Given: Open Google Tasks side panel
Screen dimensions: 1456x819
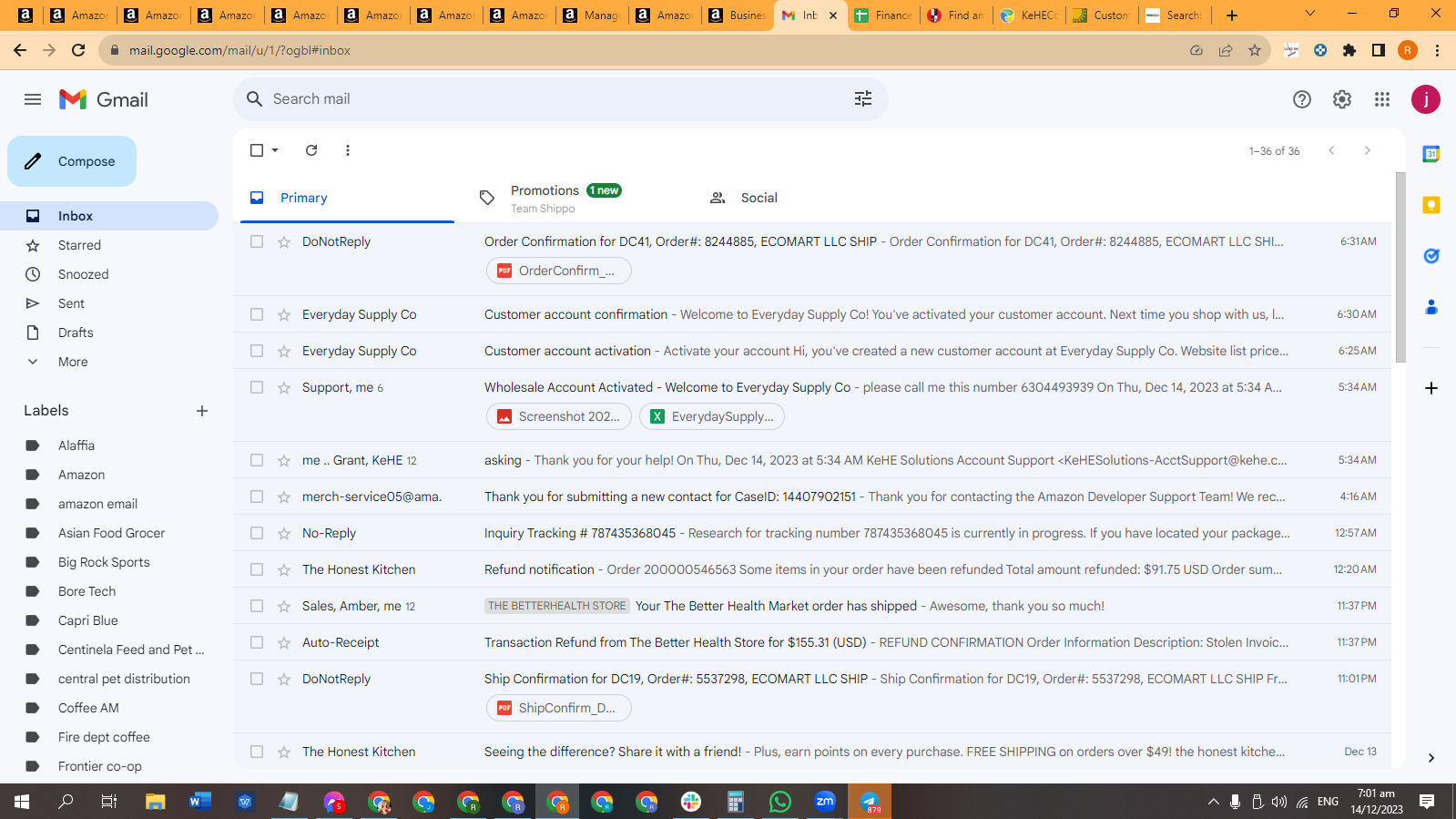Looking at the screenshot, I should click(1431, 256).
